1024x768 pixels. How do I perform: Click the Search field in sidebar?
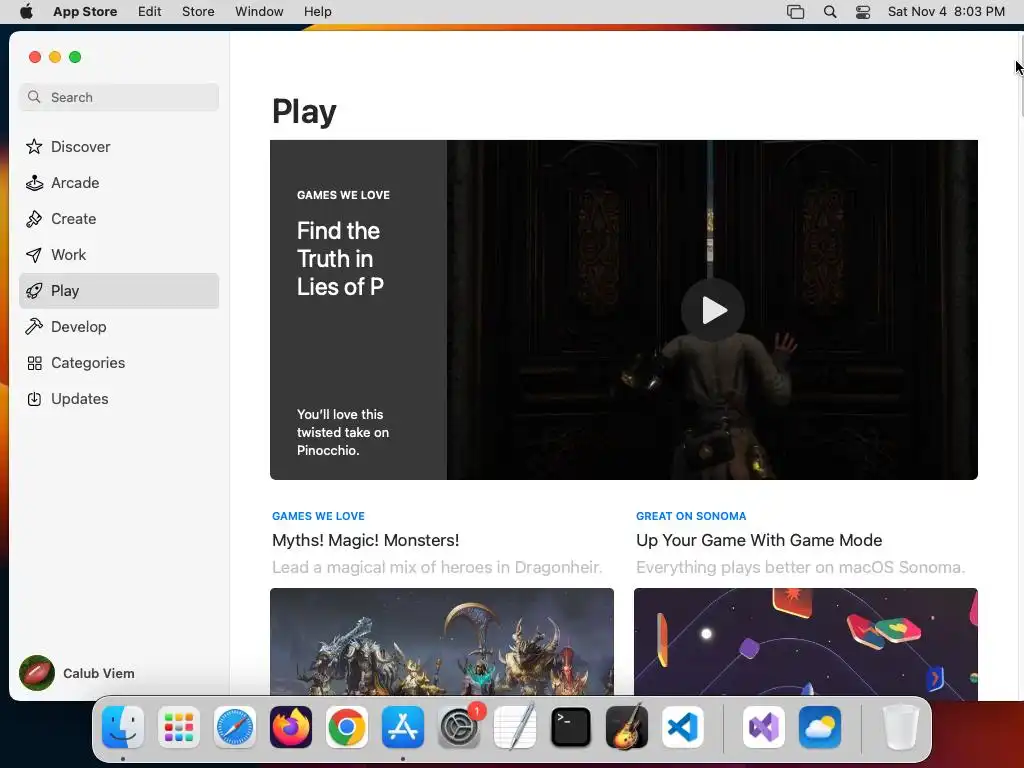119,97
